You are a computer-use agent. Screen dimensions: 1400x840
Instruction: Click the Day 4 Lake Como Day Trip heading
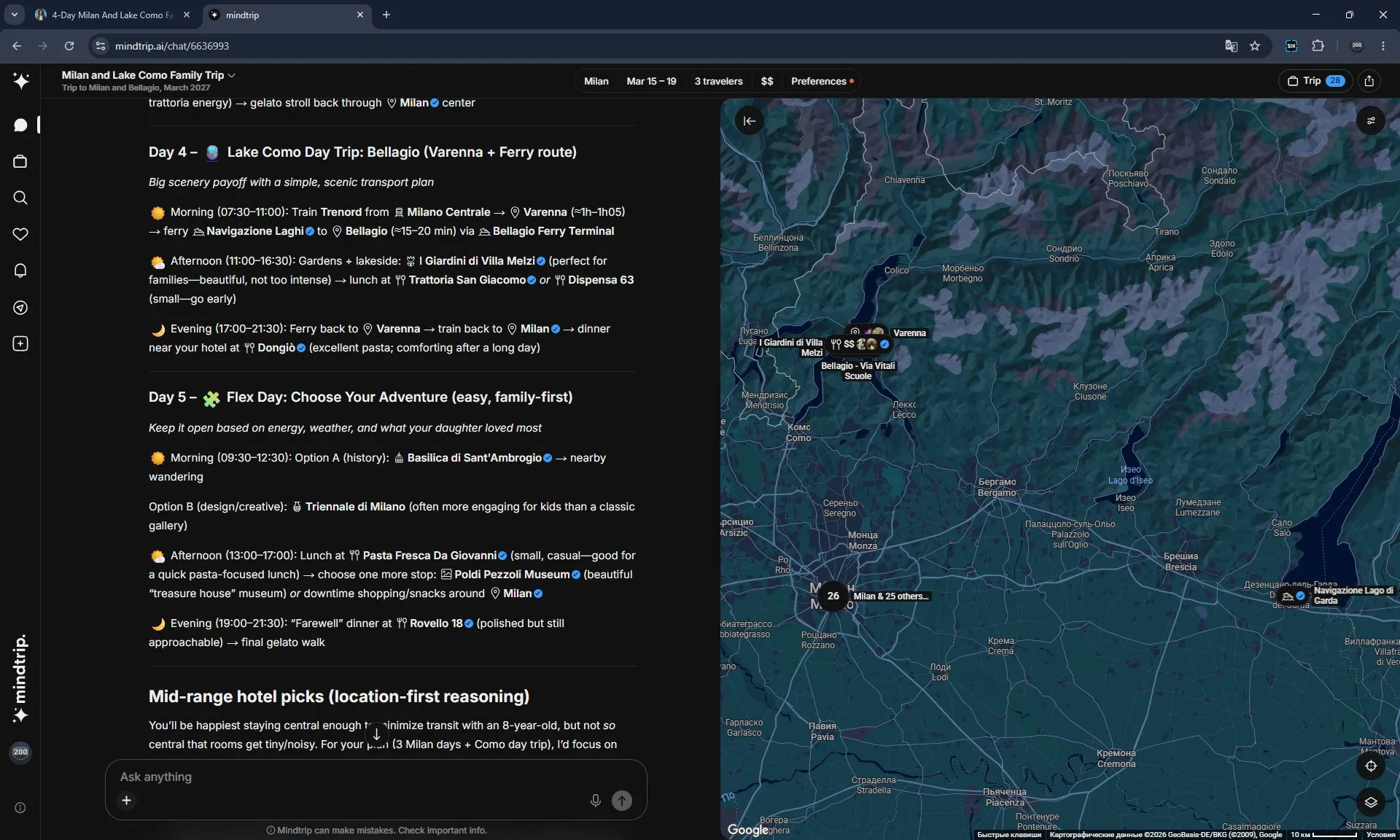[362, 152]
